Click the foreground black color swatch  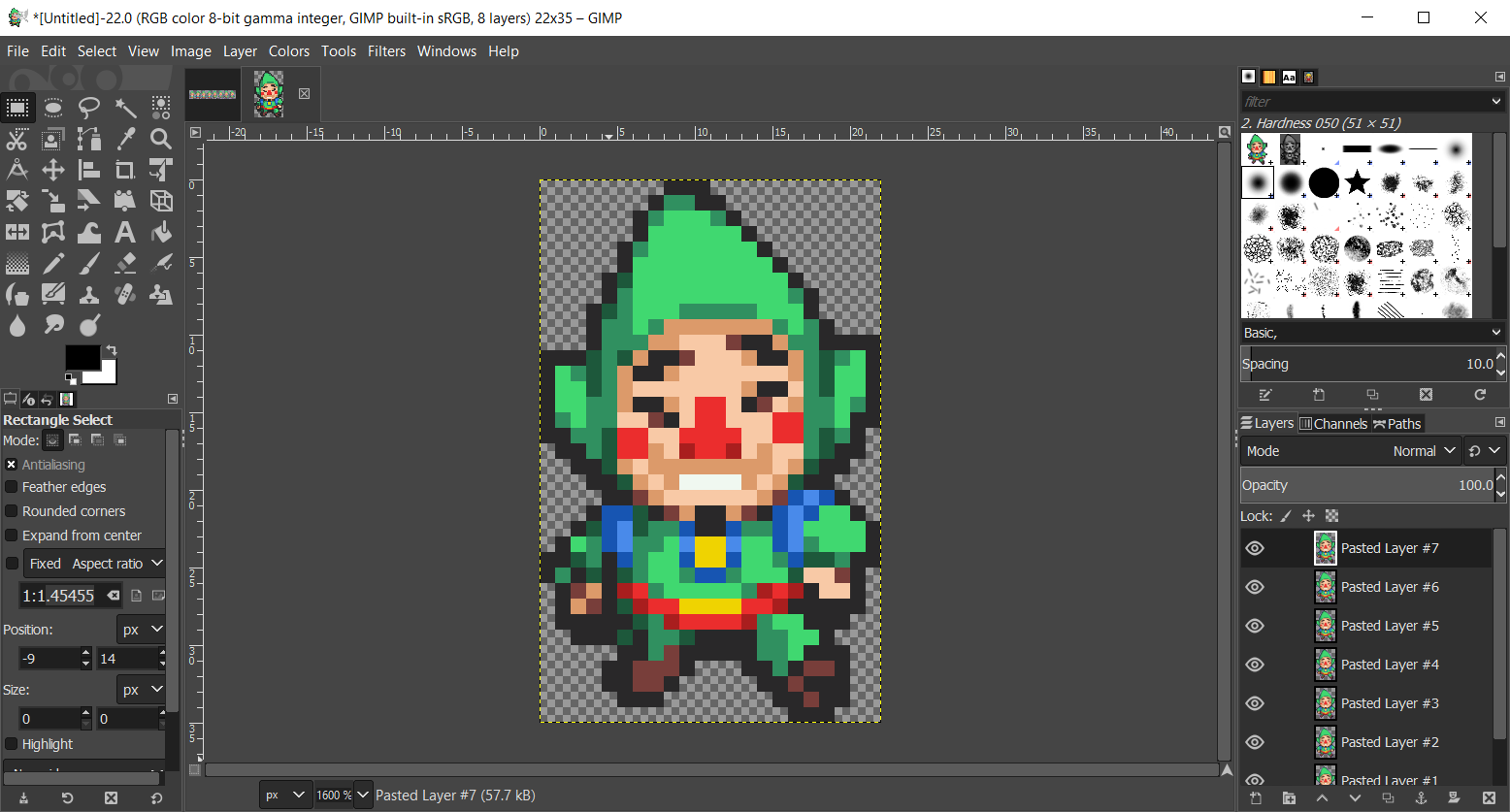[x=81, y=356]
